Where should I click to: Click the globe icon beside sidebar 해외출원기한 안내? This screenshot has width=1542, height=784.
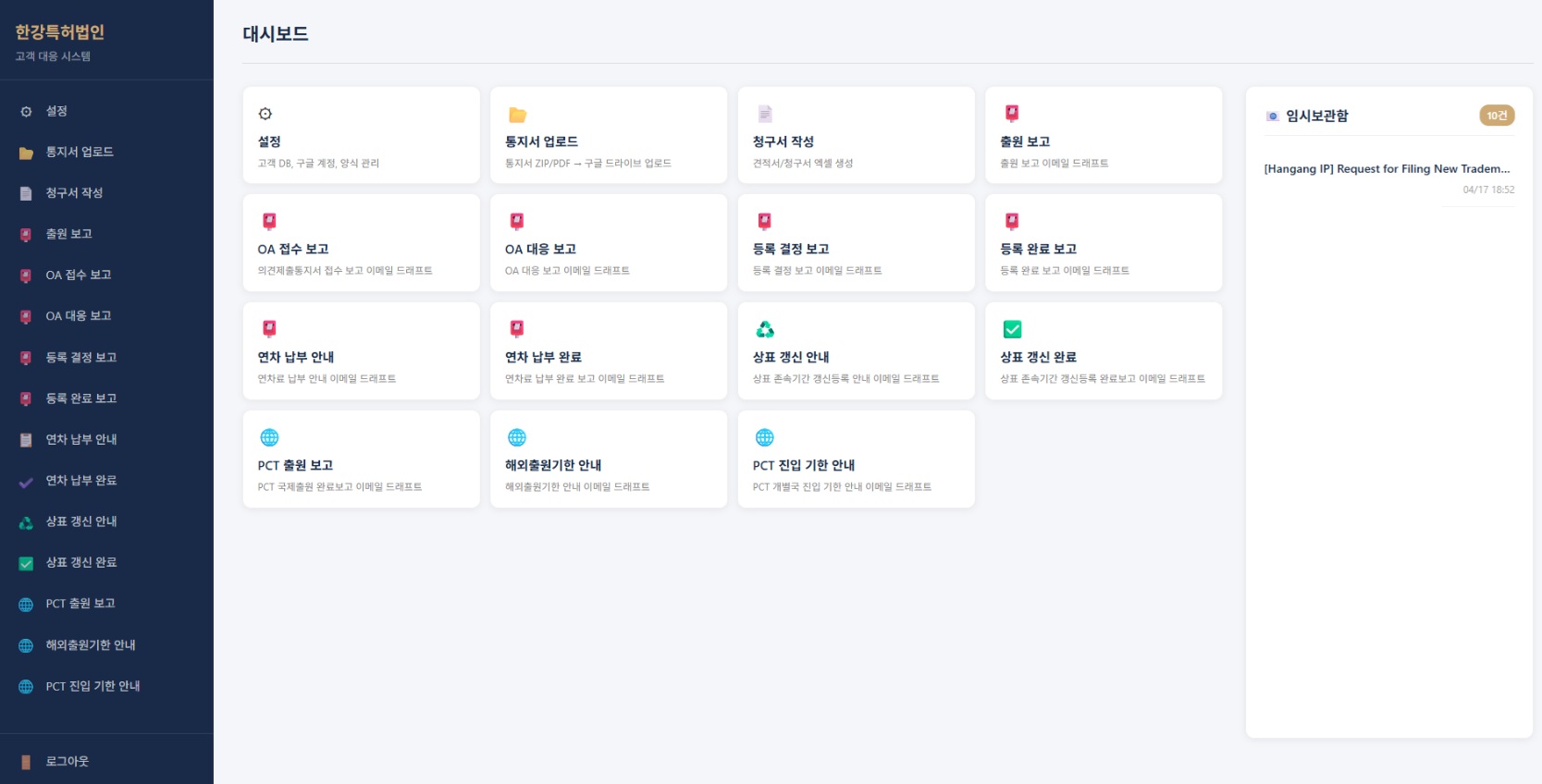pyautogui.click(x=26, y=645)
